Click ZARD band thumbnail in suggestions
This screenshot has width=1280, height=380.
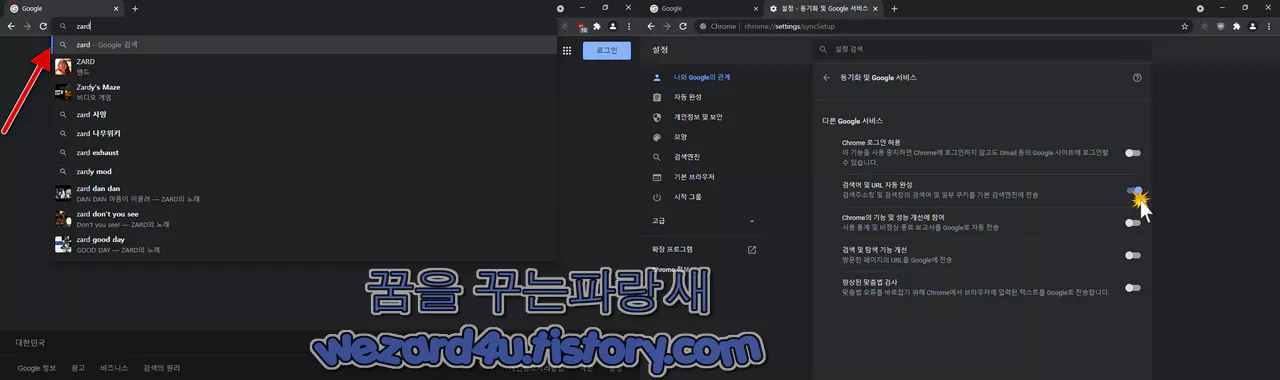(62, 66)
